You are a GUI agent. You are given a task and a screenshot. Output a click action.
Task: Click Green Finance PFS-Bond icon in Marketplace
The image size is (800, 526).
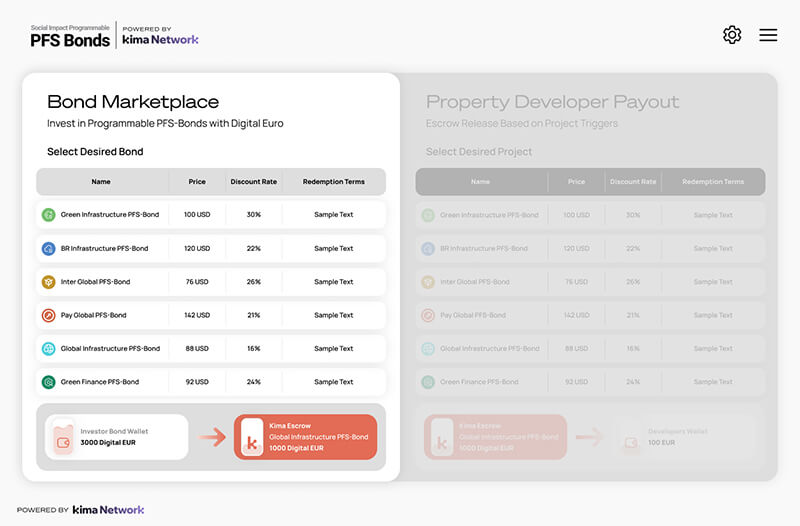tap(48, 382)
